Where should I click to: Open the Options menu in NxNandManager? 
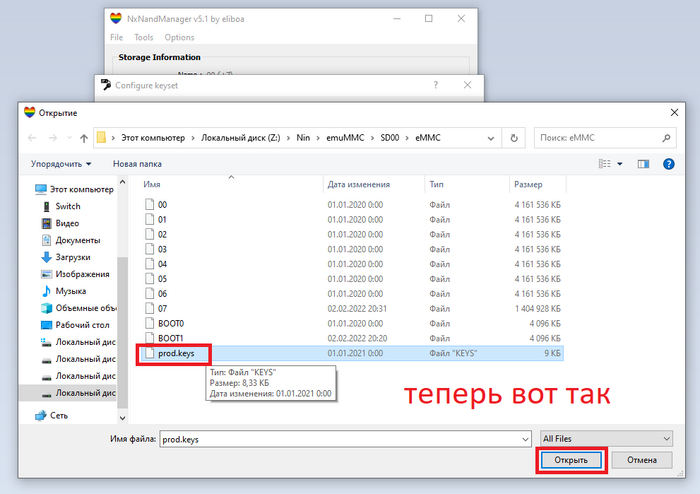point(180,37)
